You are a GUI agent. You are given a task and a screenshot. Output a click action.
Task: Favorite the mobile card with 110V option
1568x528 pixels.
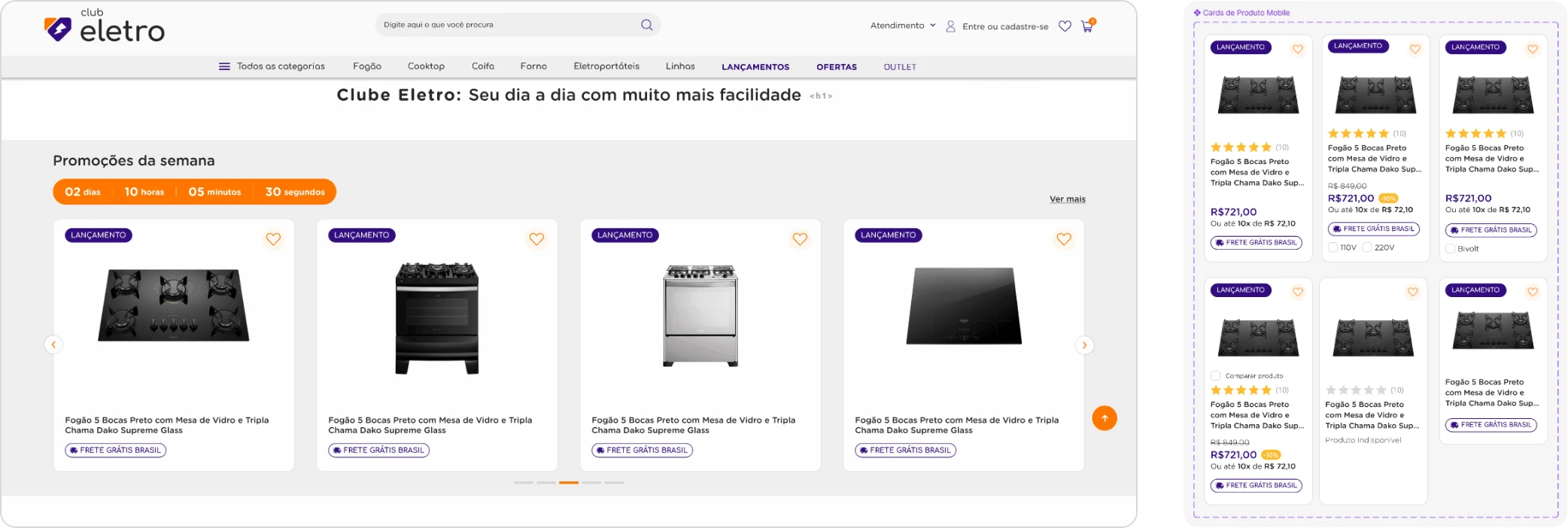coord(1415,50)
